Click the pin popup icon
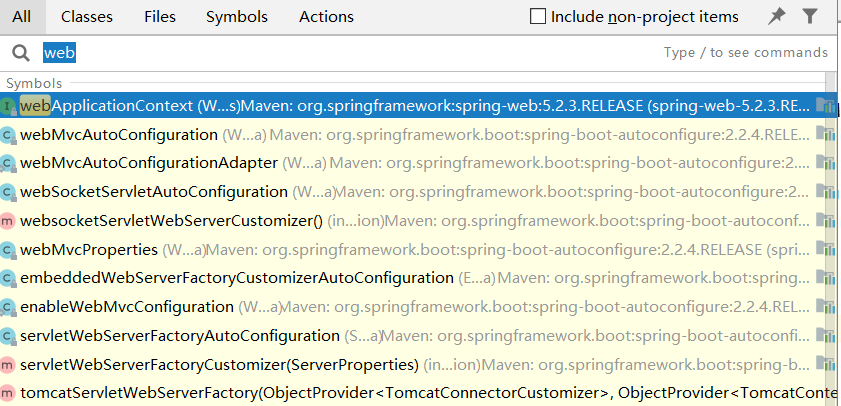 coord(776,17)
